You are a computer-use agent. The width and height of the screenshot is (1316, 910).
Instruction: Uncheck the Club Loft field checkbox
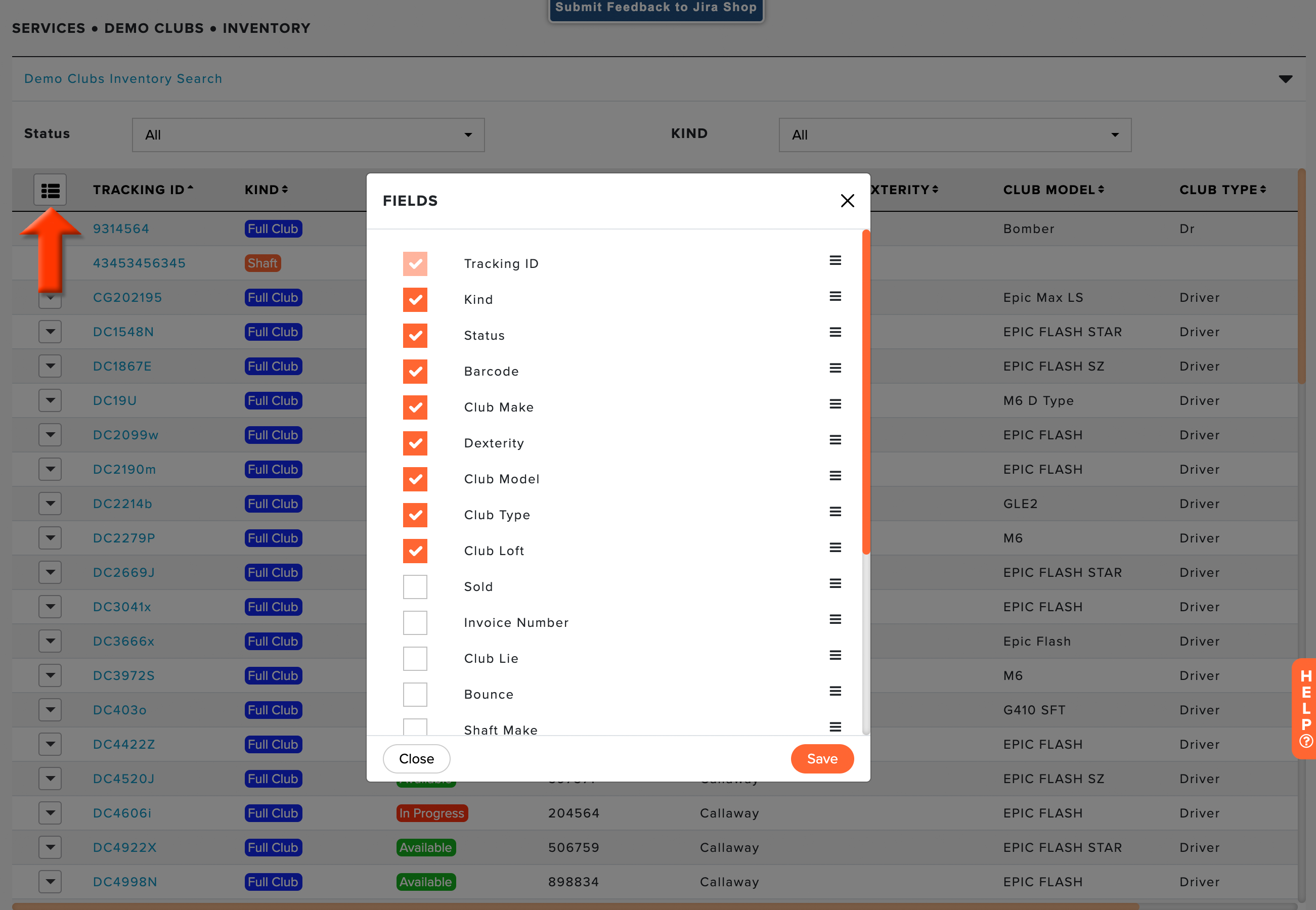[x=415, y=552]
